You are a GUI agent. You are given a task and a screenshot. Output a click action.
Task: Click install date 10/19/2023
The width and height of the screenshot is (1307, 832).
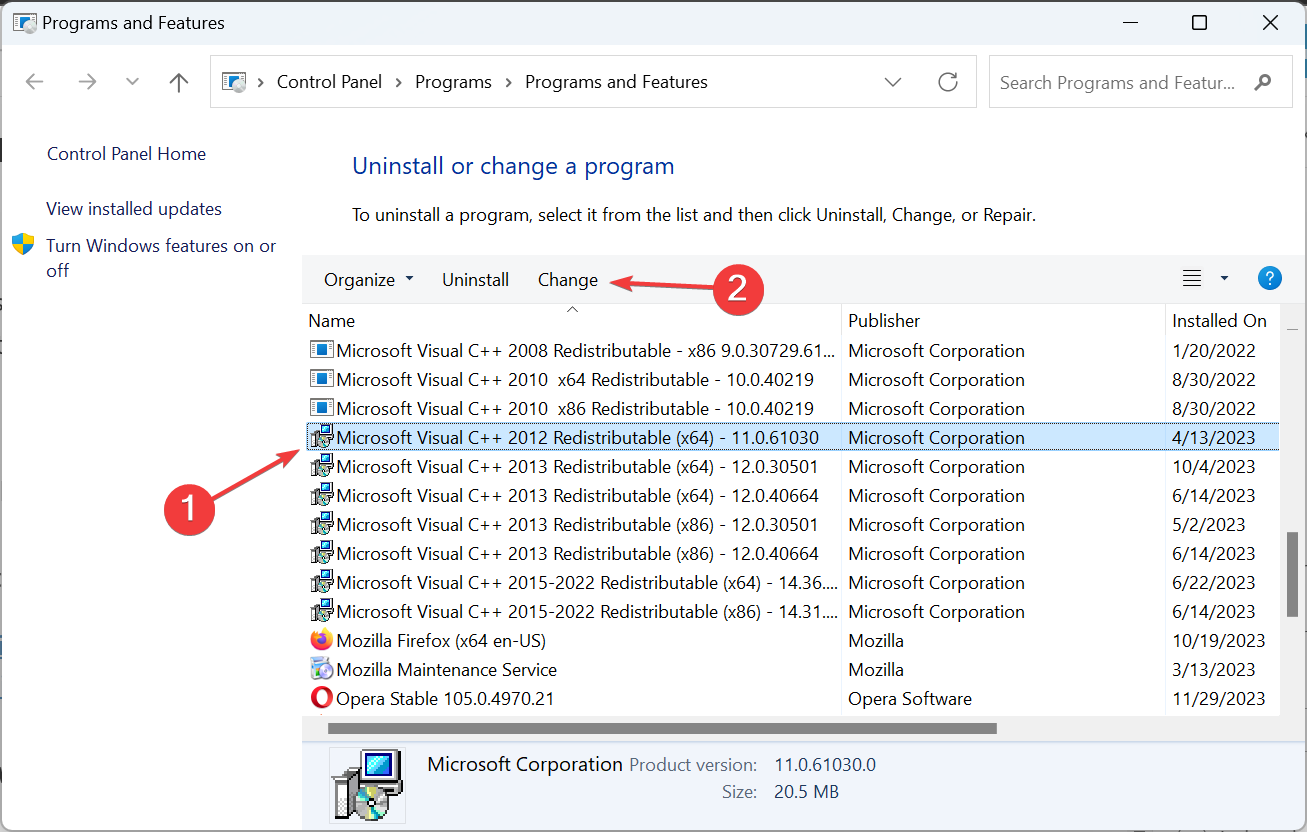click(1219, 641)
